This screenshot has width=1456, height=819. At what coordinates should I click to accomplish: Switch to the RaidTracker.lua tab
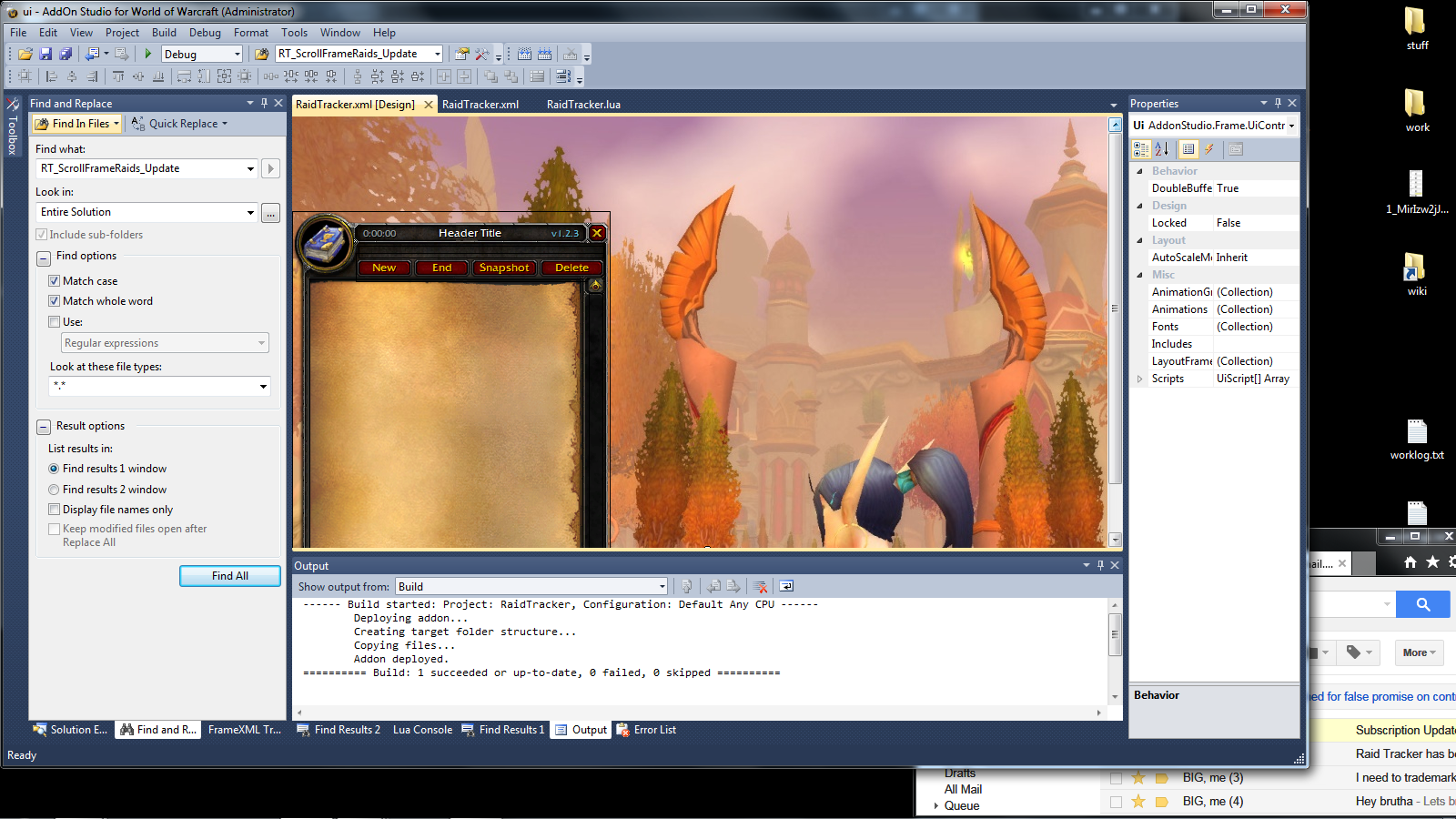point(583,105)
